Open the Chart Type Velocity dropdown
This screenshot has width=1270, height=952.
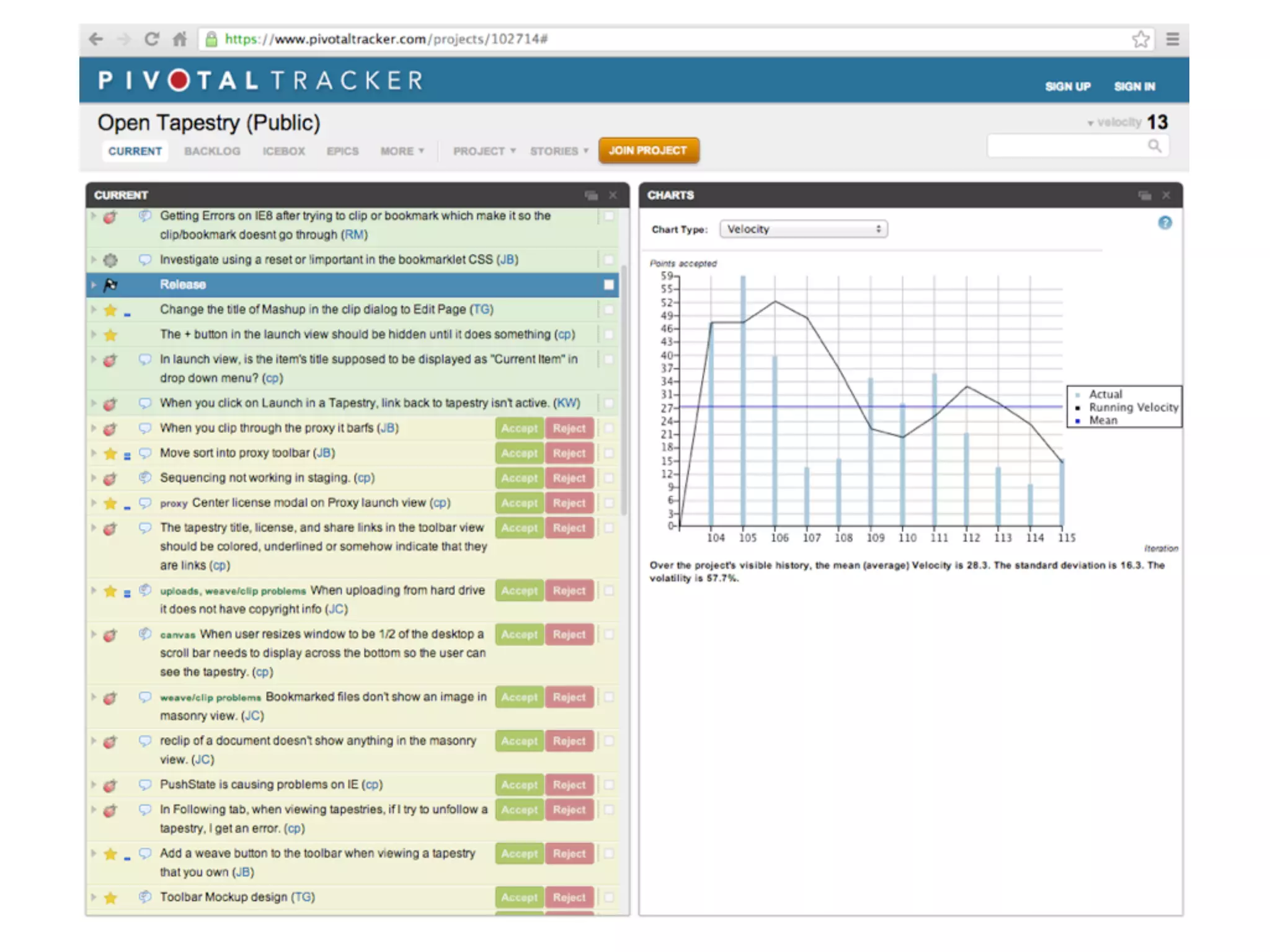[x=803, y=229]
